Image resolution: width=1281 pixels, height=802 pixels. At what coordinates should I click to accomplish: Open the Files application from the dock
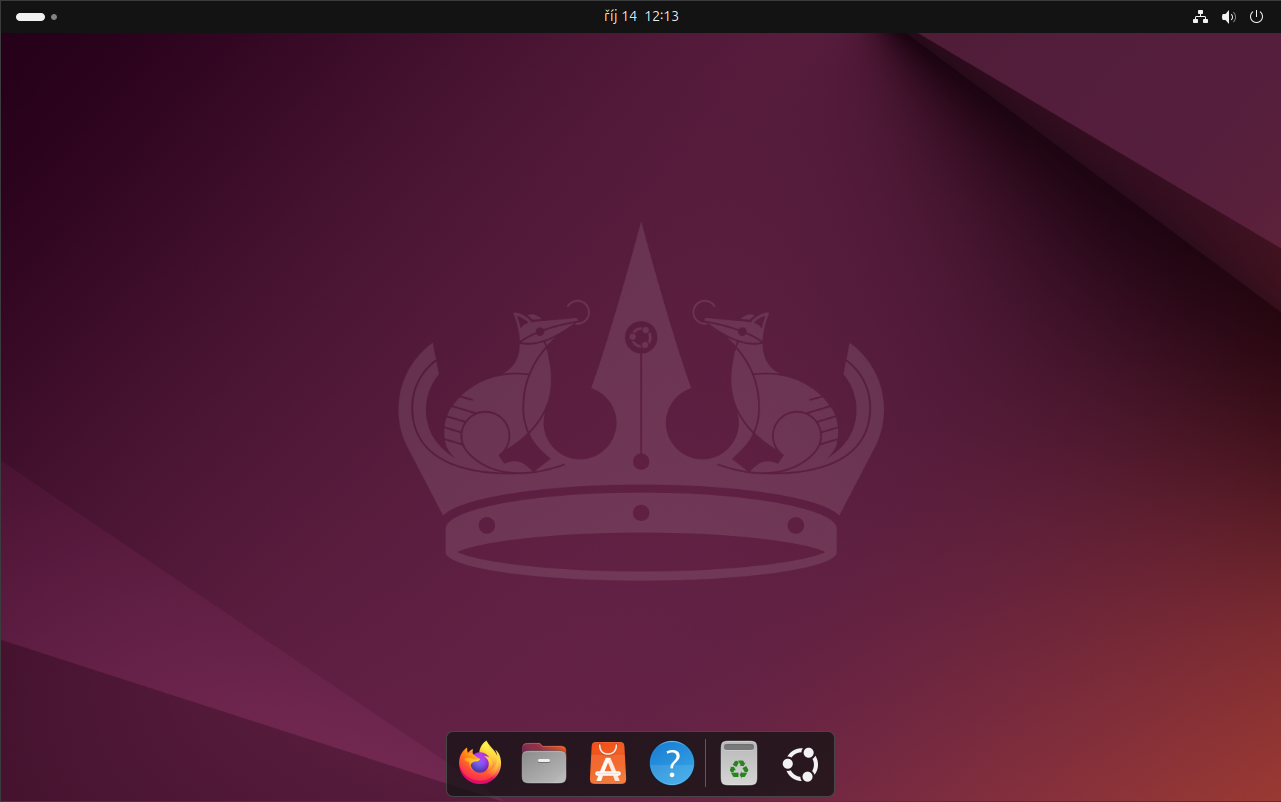coord(543,763)
